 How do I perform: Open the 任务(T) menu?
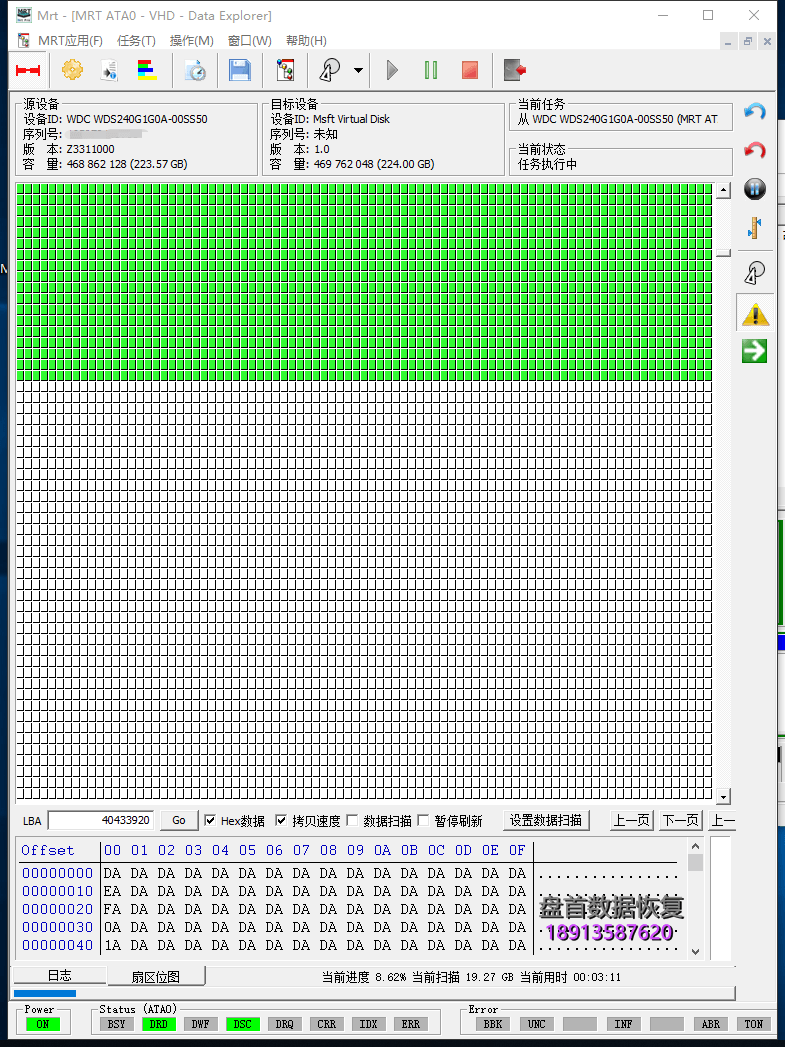pos(136,41)
